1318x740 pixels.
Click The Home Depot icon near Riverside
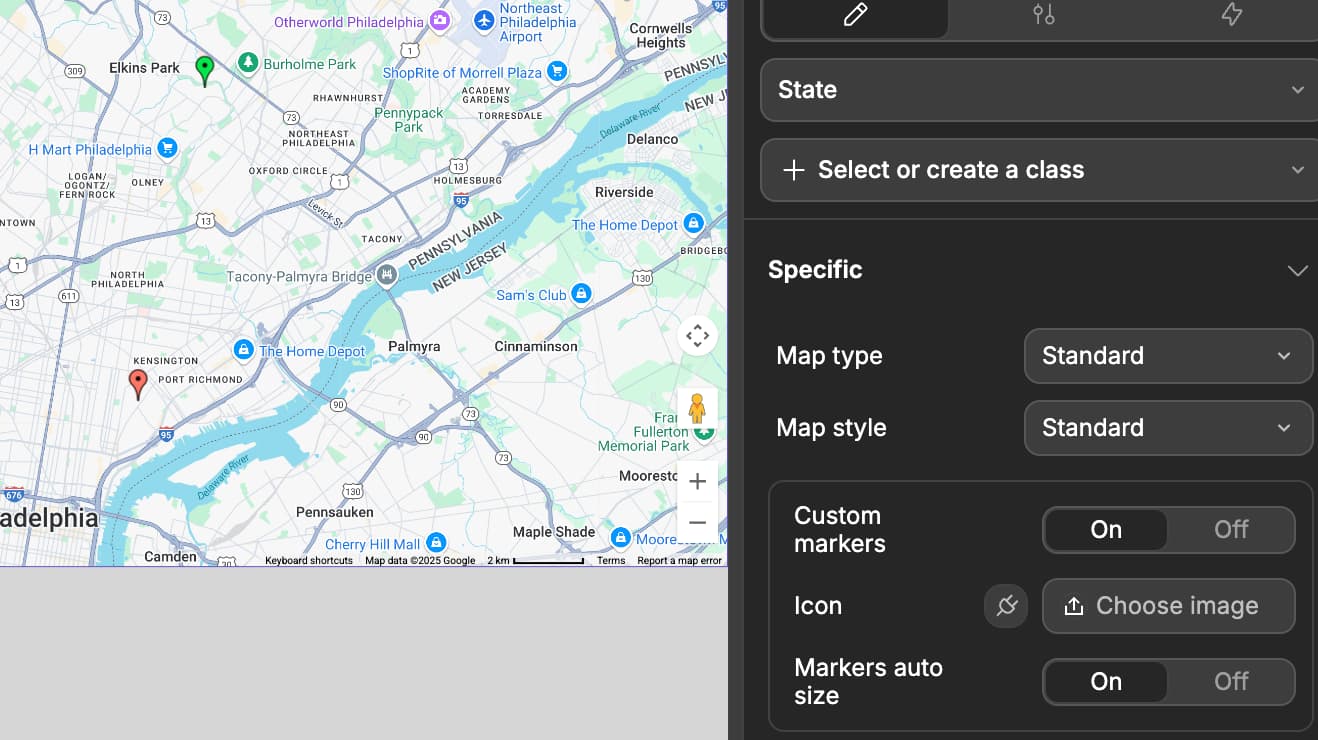pos(693,224)
